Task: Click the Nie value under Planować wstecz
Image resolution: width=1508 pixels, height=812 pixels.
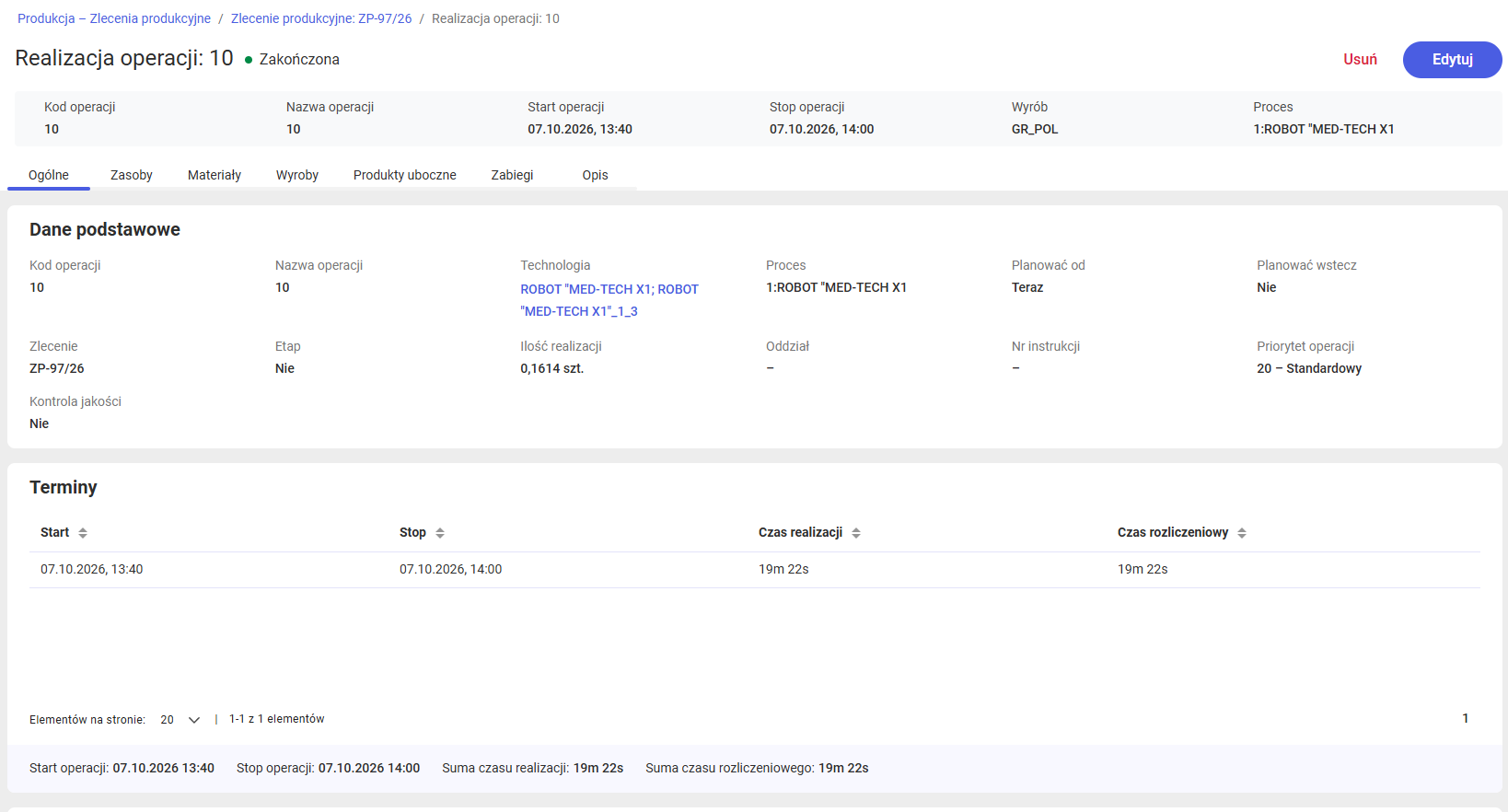Action: pos(1267,287)
